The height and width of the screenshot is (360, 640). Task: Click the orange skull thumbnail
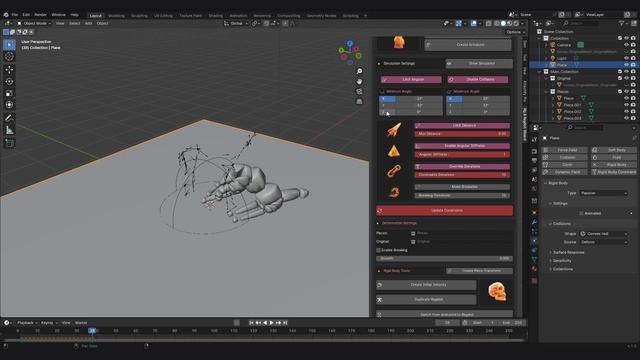point(497,292)
